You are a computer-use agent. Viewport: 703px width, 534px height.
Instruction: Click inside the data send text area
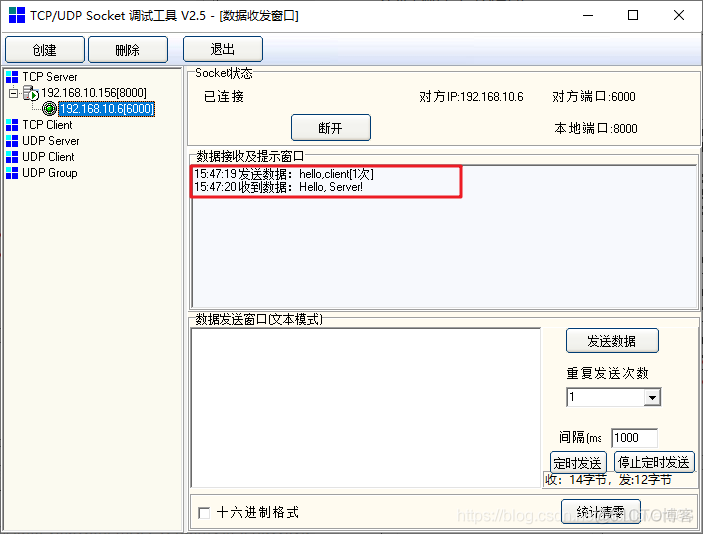[x=366, y=408]
